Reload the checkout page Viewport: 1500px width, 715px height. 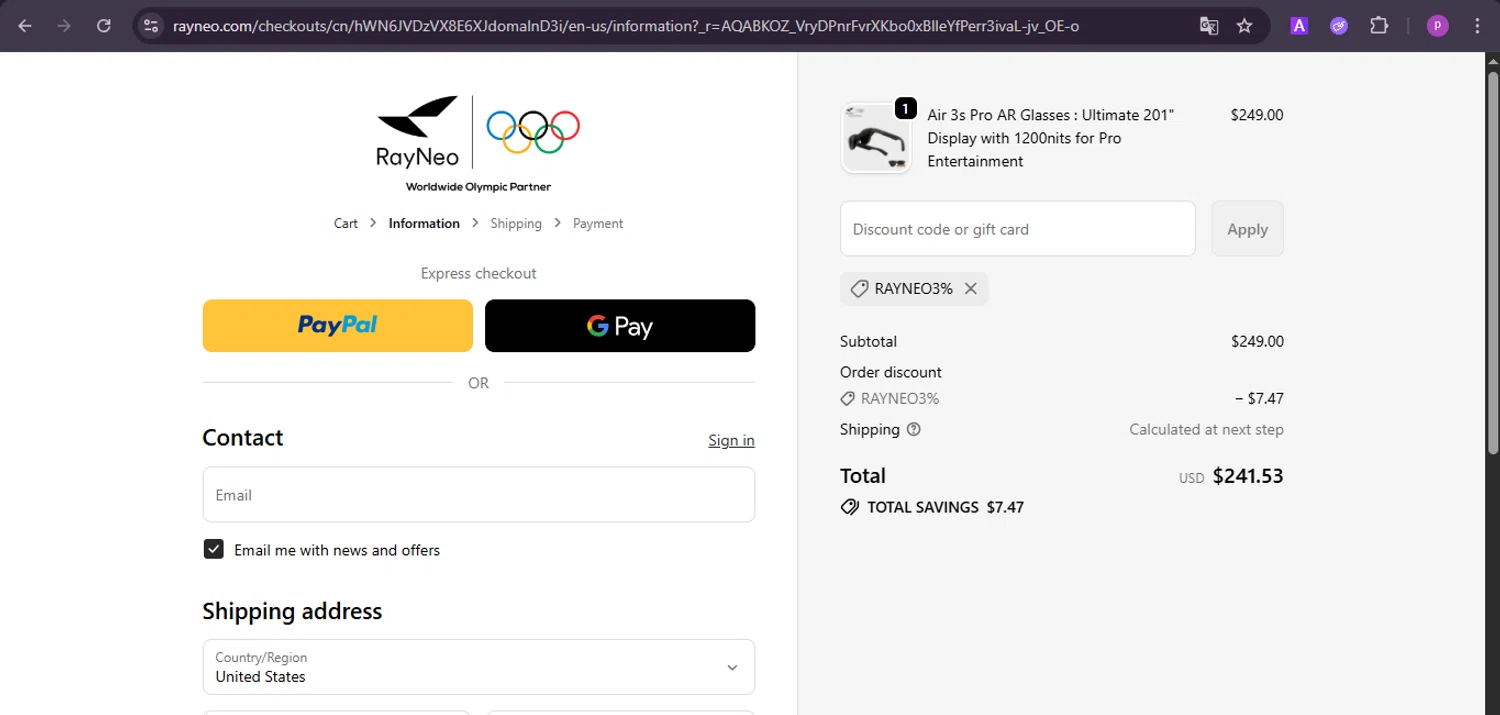104,26
